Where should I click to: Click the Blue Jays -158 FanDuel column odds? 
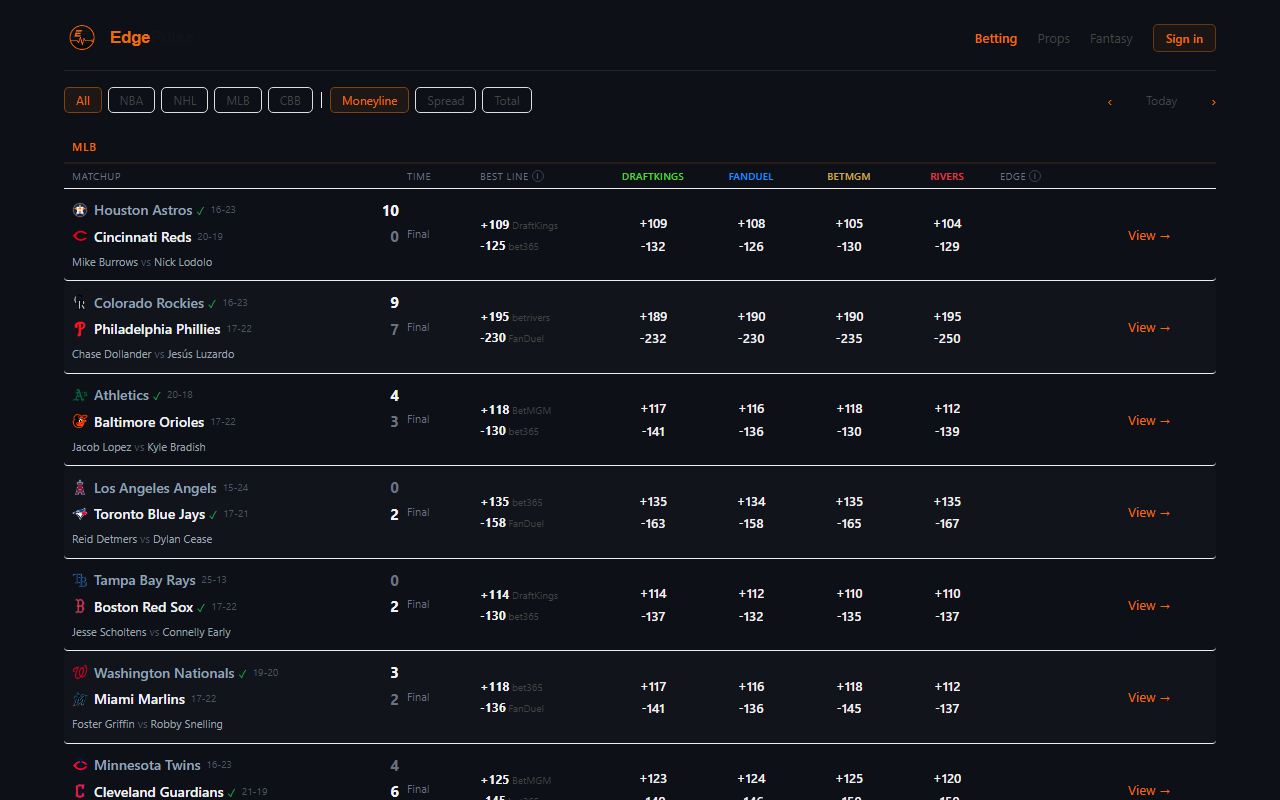pos(751,524)
